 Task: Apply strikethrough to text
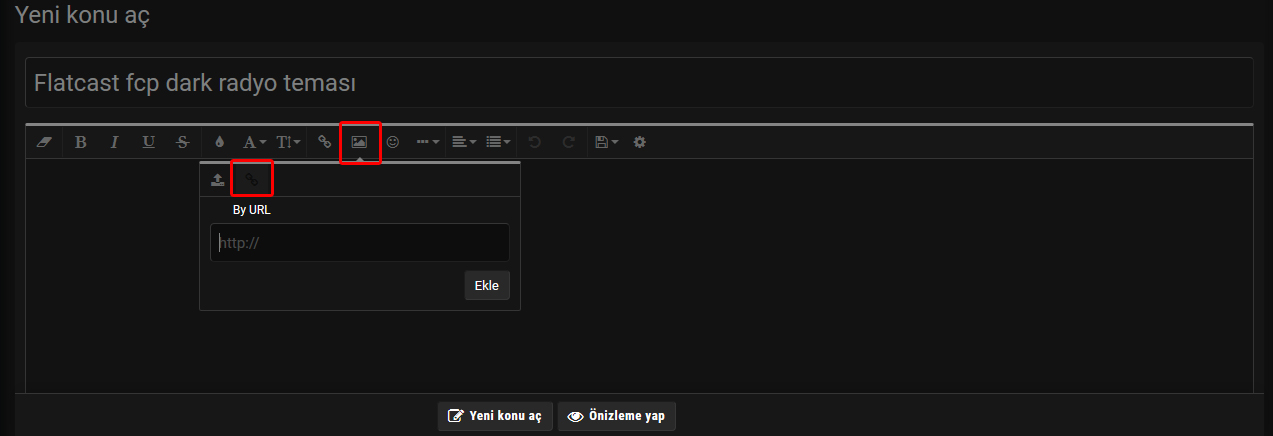click(x=182, y=142)
